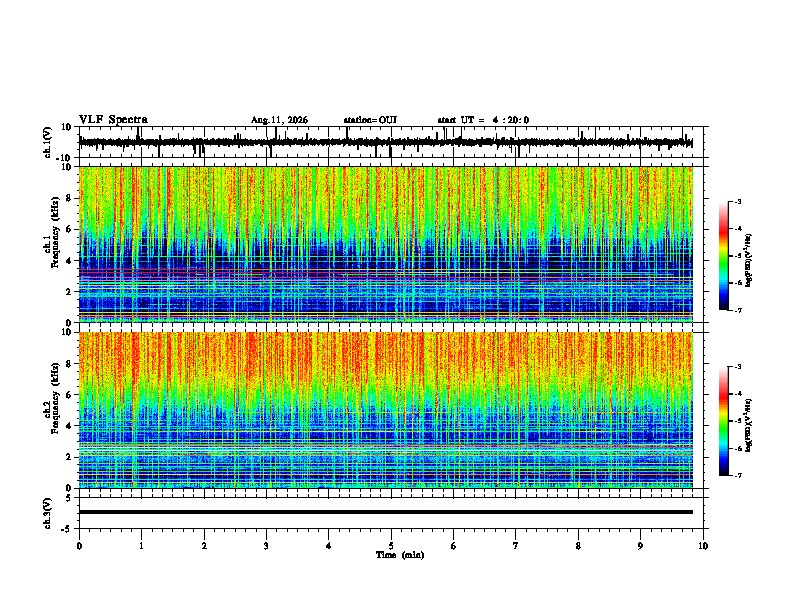Screen dimensions: 792x612
Task: Click time axis tick label "2"
Action: click(x=204, y=546)
